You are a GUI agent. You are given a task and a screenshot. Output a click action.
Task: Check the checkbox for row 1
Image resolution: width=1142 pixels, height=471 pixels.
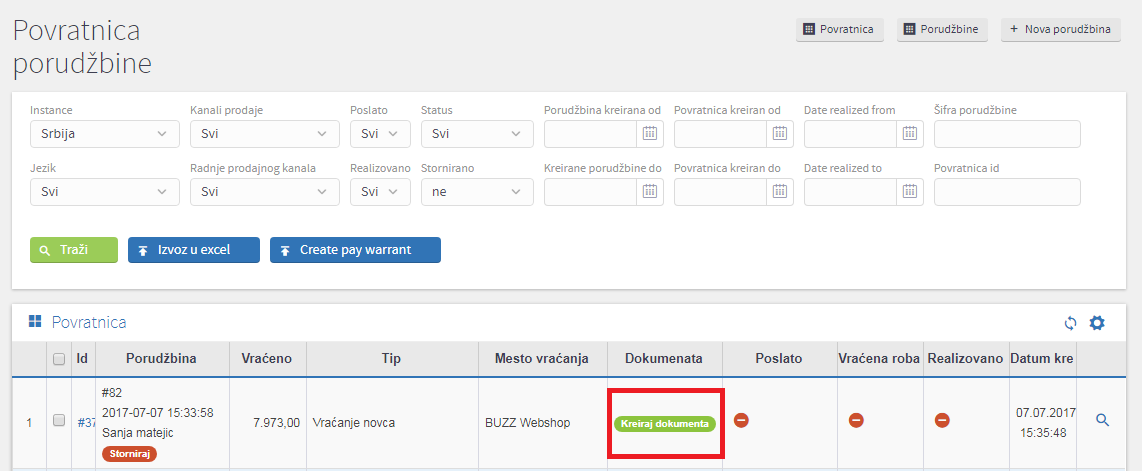click(59, 420)
